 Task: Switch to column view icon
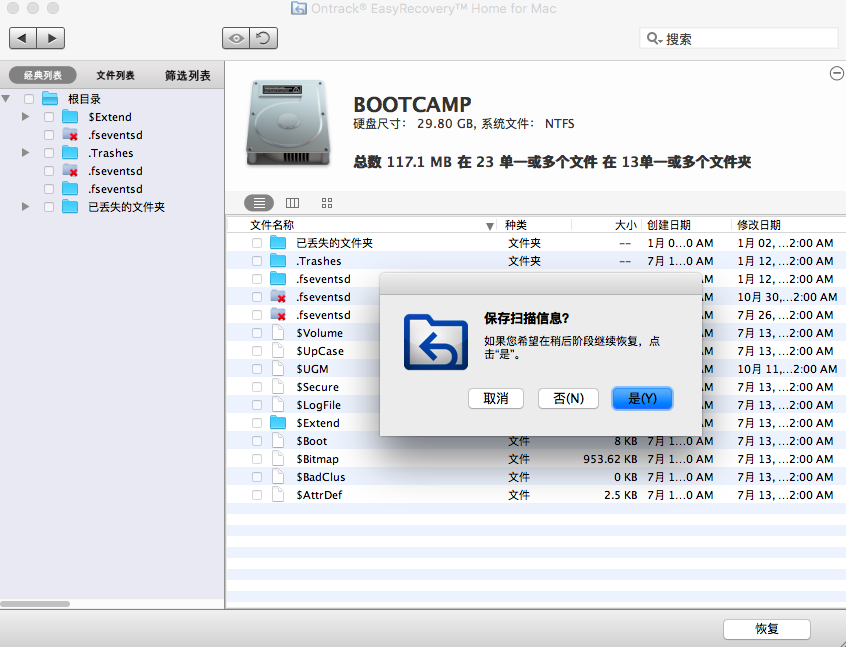click(x=292, y=202)
